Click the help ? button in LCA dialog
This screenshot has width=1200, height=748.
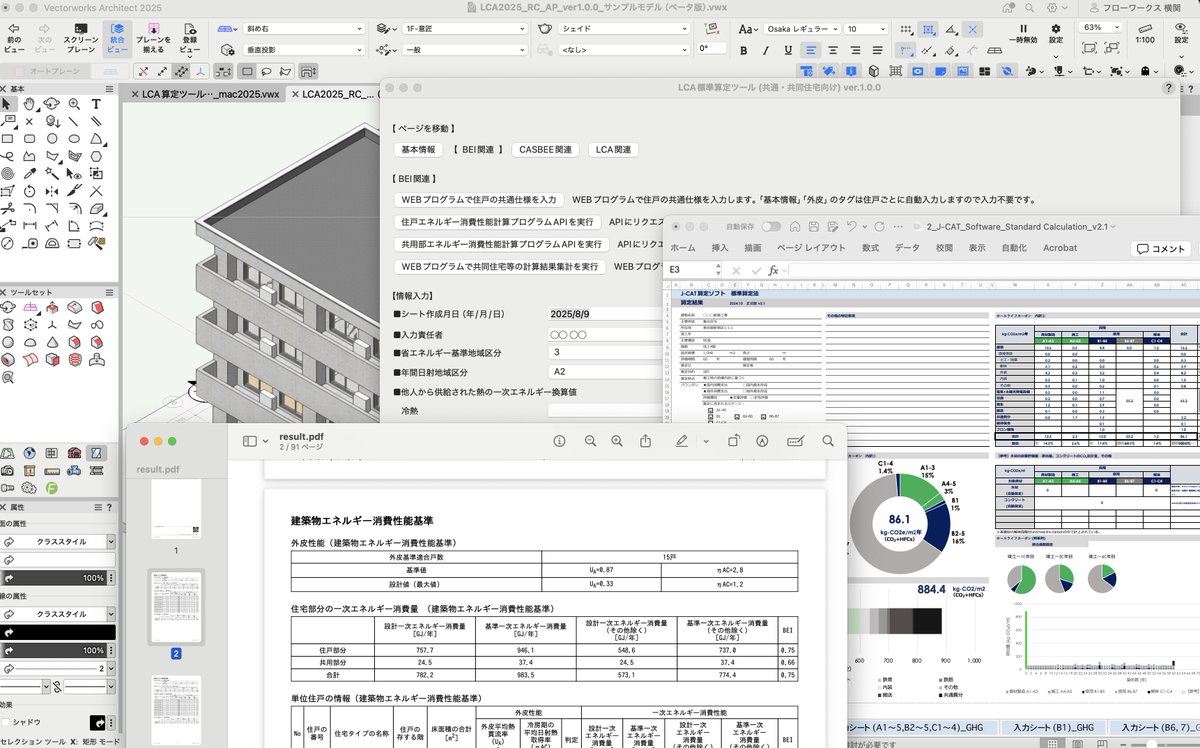[1167, 88]
